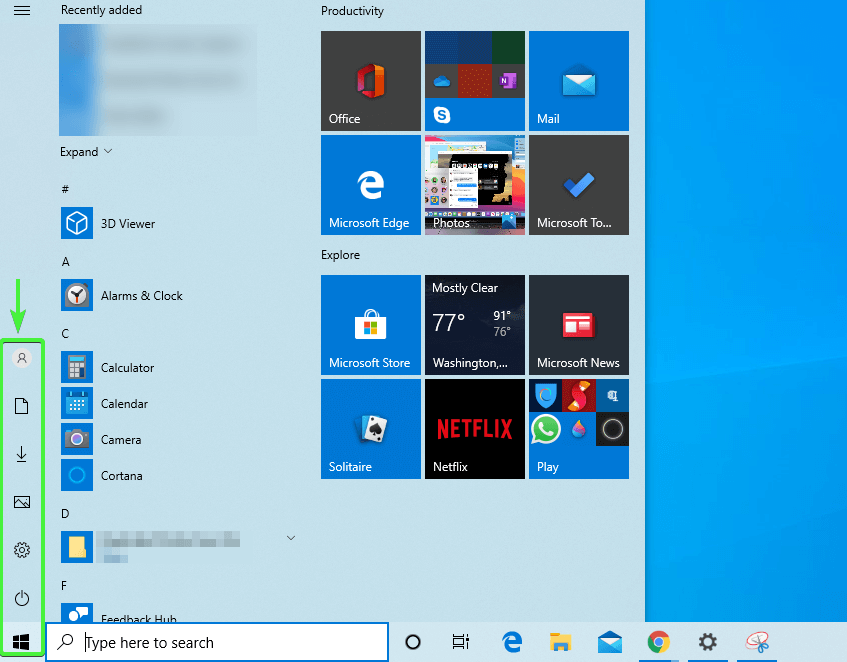The height and width of the screenshot is (662, 847).
Task: Expand the app group under letter D
Action: tap(291, 538)
